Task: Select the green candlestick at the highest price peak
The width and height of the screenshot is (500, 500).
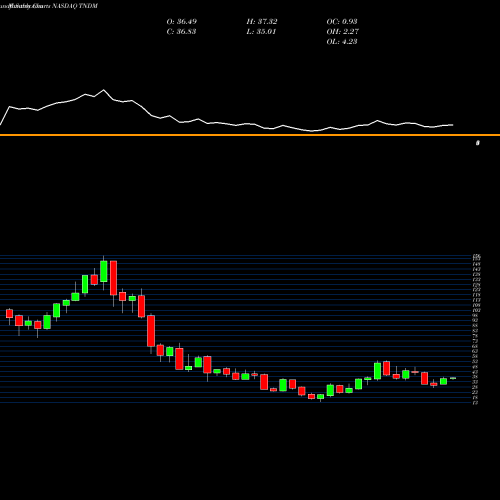Action: [x=104, y=271]
